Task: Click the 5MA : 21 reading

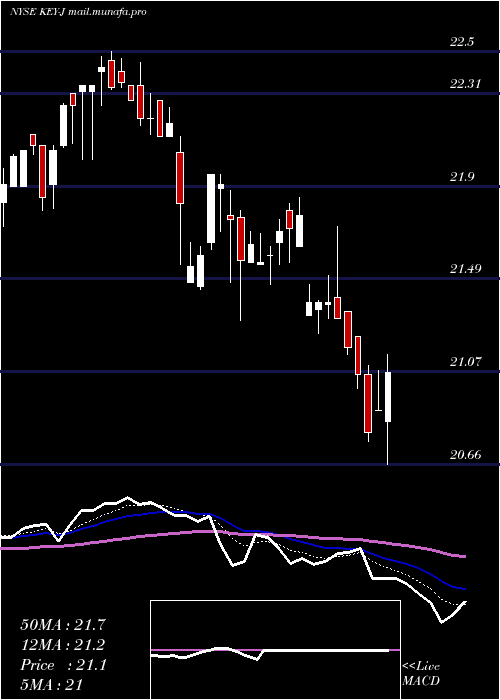Action: pos(52,685)
